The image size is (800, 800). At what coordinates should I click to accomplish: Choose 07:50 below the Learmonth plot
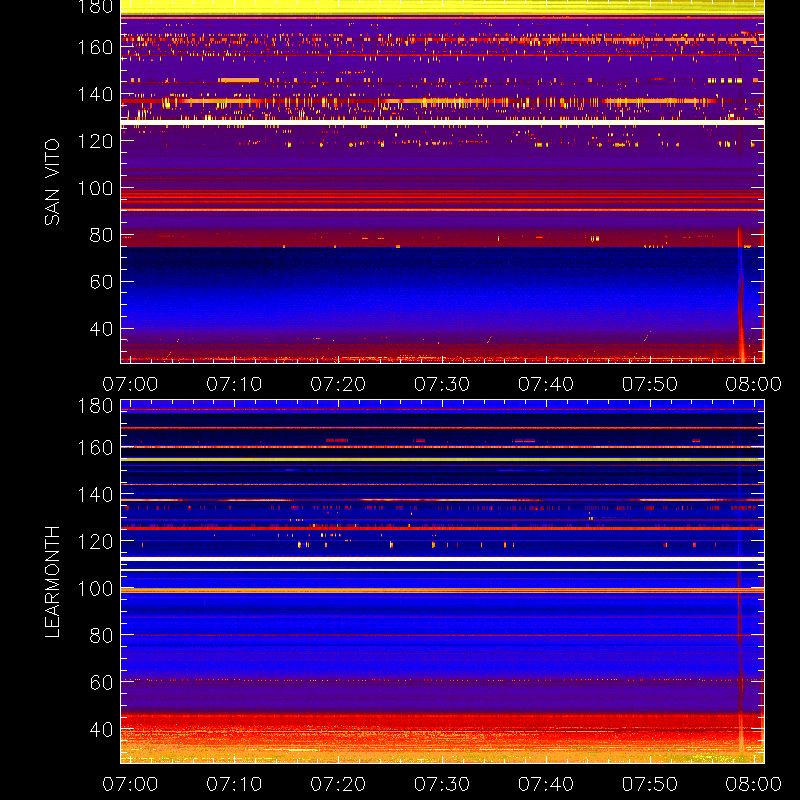[649, 784]
